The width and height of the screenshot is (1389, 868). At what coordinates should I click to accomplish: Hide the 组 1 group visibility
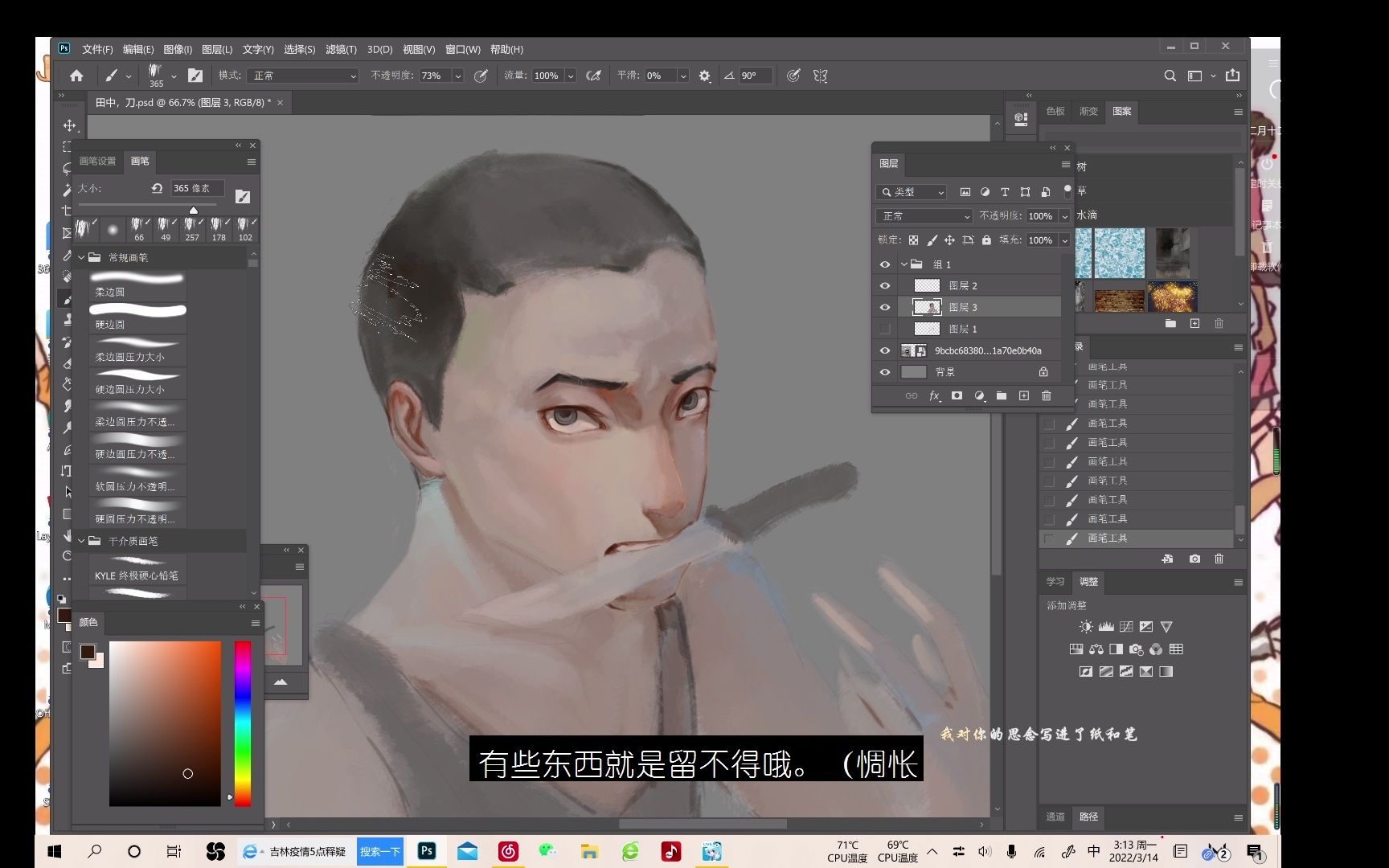885,264
